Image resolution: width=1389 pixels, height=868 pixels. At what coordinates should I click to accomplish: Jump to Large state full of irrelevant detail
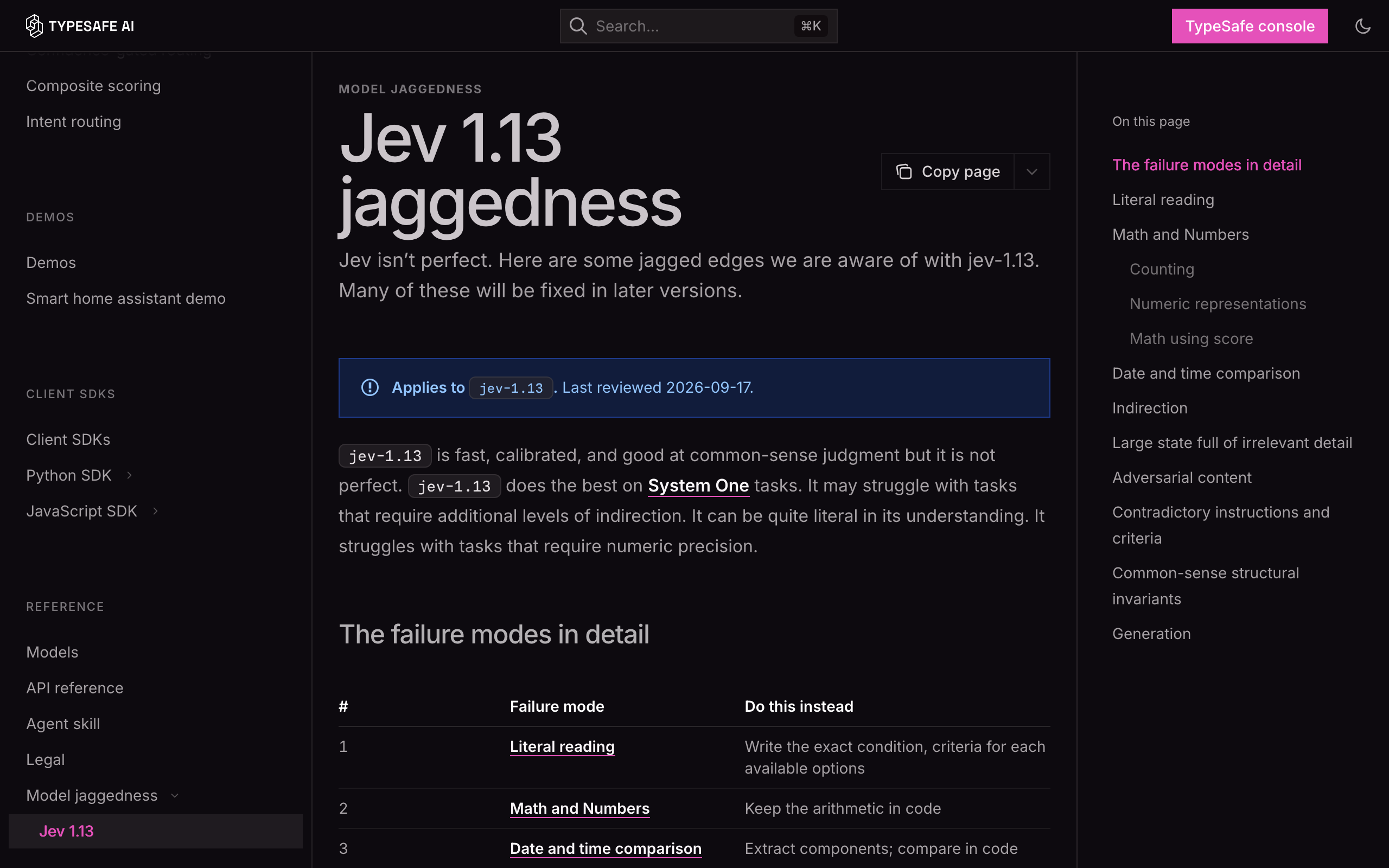tap(1232, 443)
